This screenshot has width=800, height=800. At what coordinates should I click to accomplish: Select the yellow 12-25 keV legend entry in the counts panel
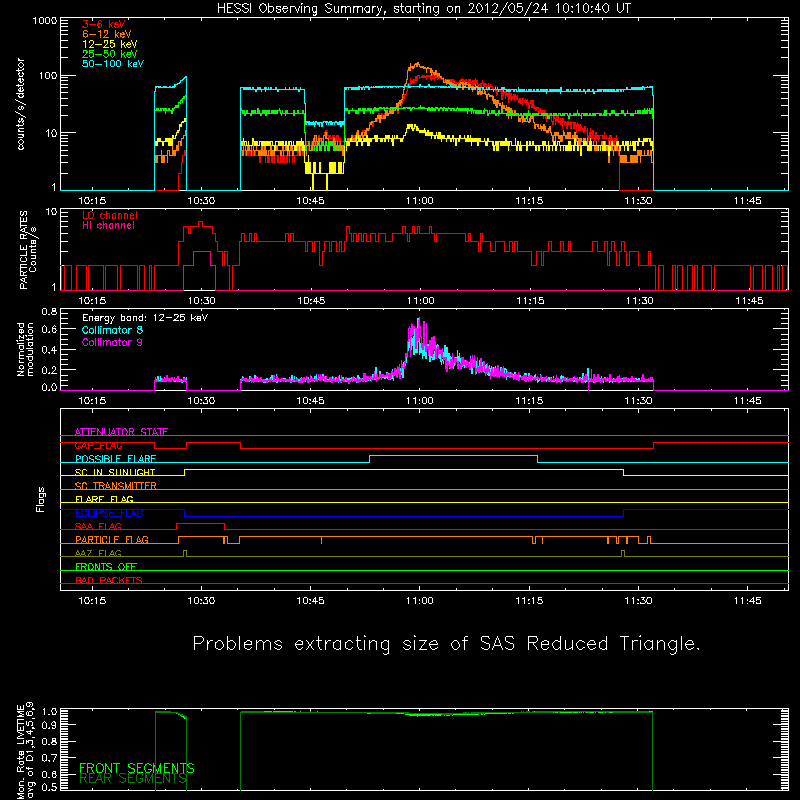110,44
